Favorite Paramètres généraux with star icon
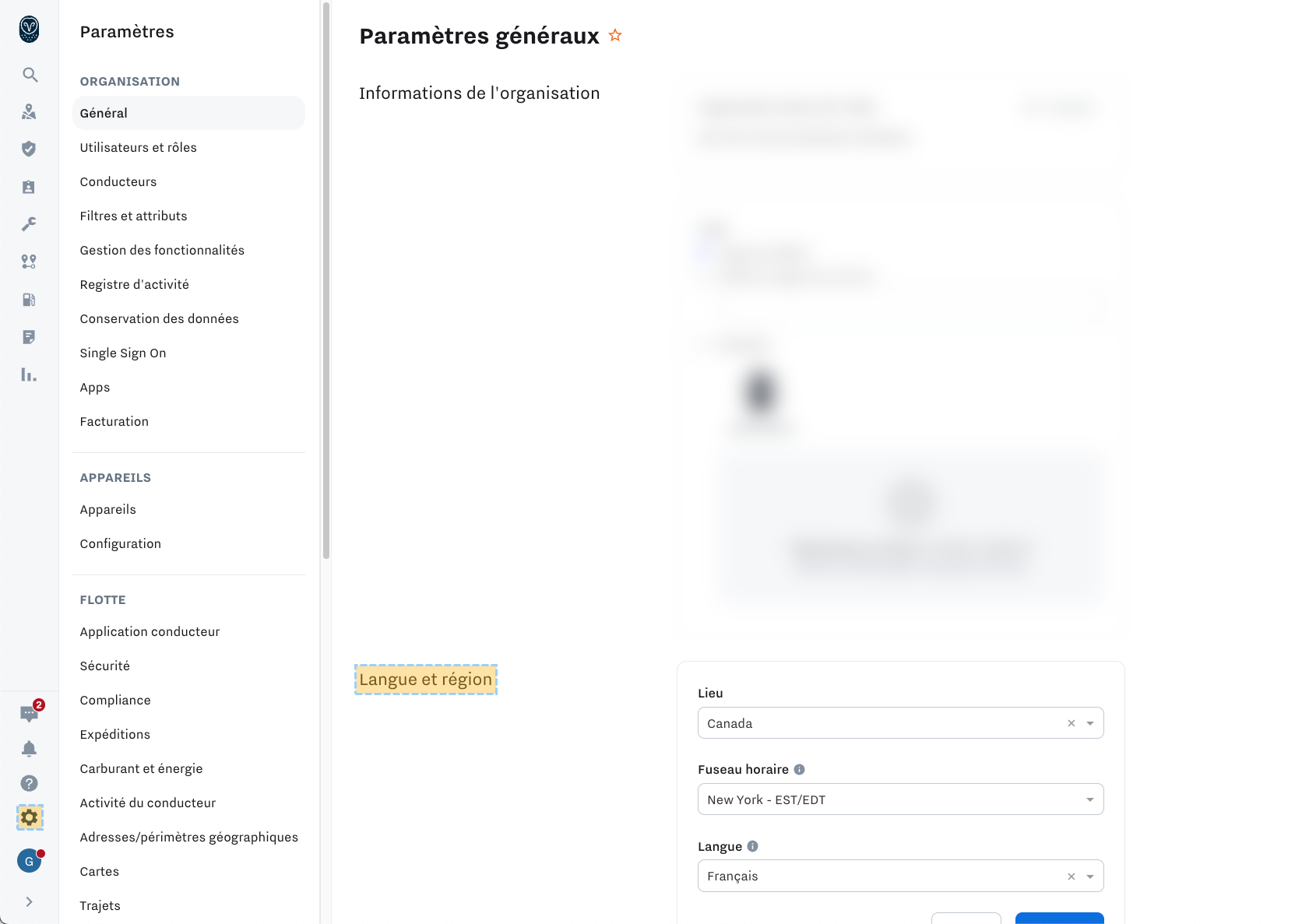 pyautogui.click(x=615, y=35)
